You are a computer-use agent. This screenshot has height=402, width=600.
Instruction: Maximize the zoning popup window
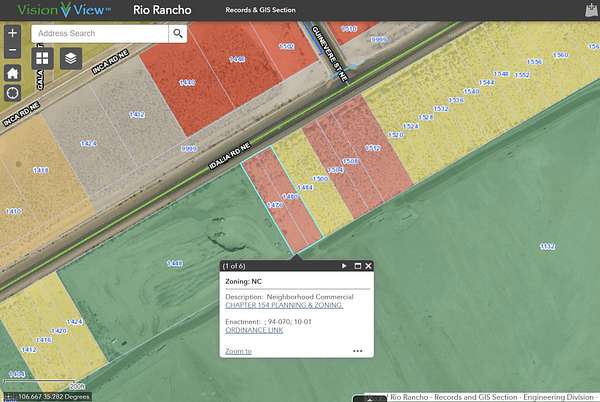[357, 266]
